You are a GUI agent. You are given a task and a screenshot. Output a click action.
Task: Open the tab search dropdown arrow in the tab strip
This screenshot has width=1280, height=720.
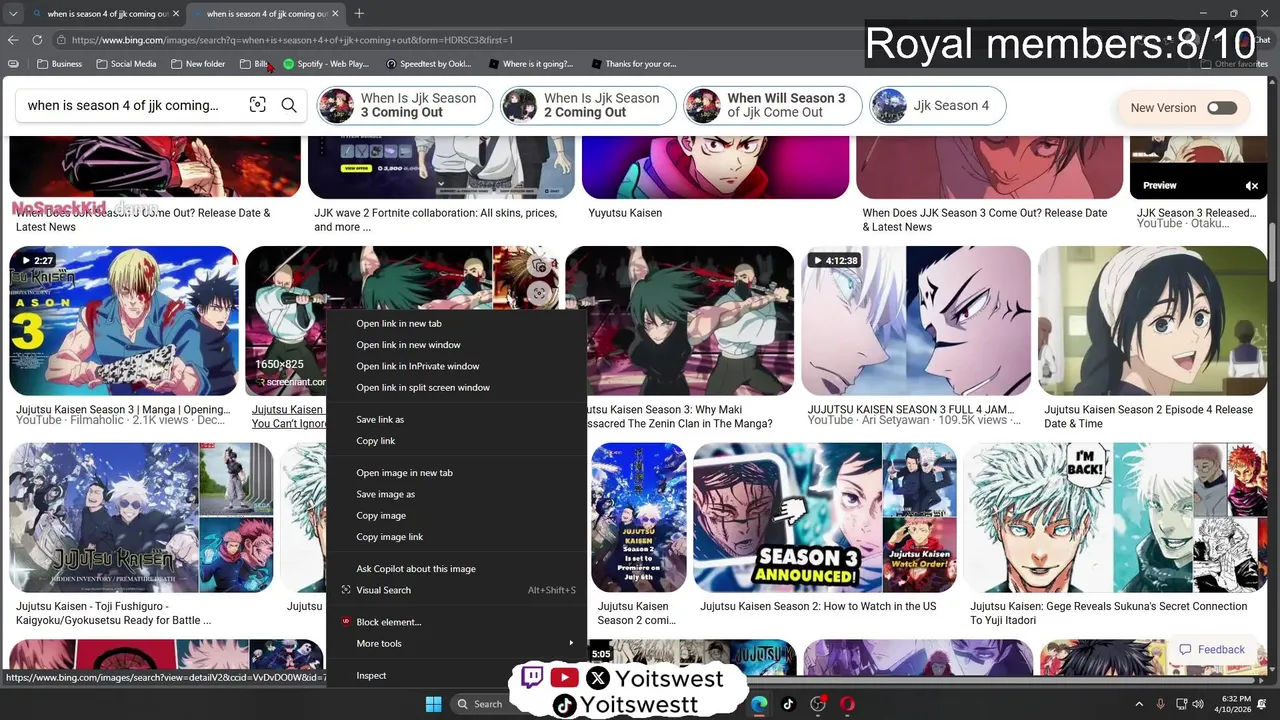tap(13, 13)
